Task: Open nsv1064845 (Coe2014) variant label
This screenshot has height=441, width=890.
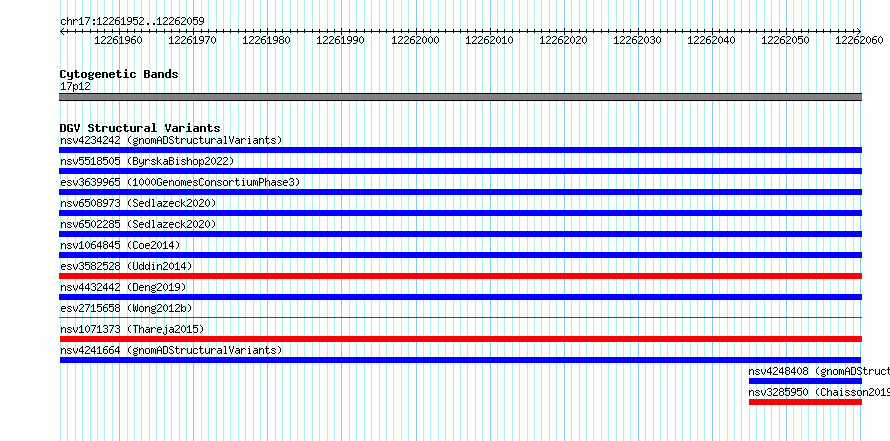Action: click(x=120, y=245)
